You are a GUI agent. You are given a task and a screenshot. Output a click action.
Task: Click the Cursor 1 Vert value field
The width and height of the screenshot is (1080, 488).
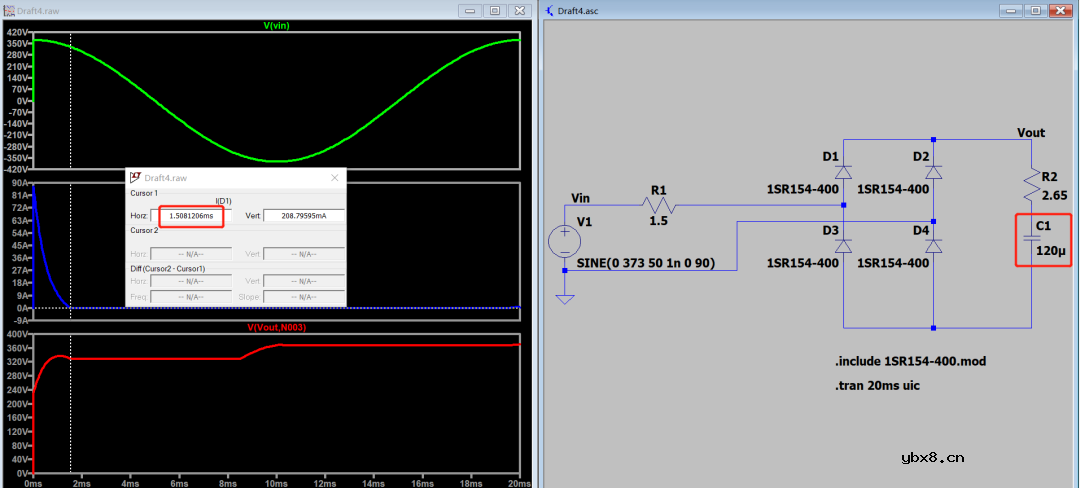pyautogui.click(x=304, y=216)
